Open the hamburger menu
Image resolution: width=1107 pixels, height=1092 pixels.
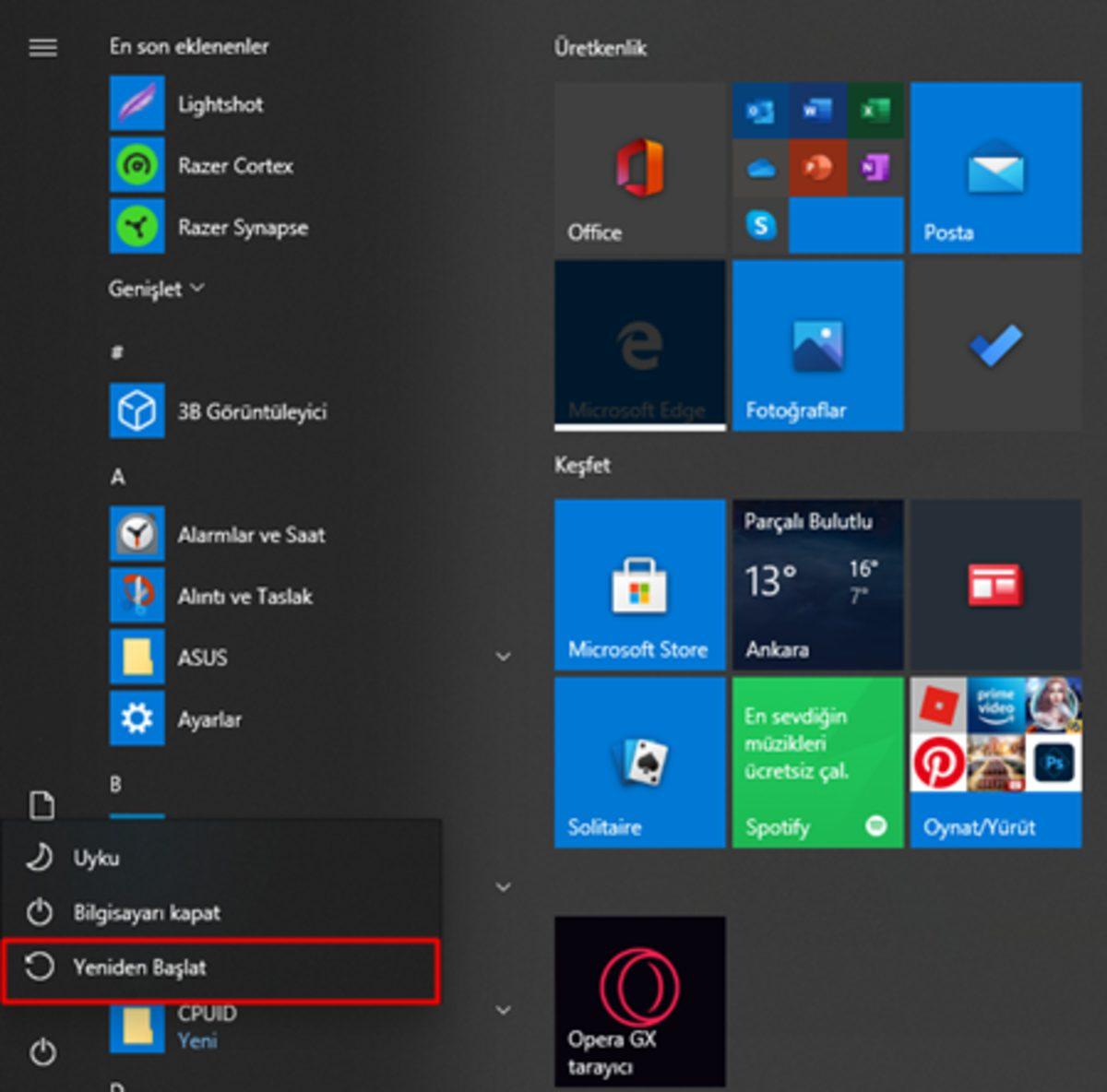click(42, 47)
